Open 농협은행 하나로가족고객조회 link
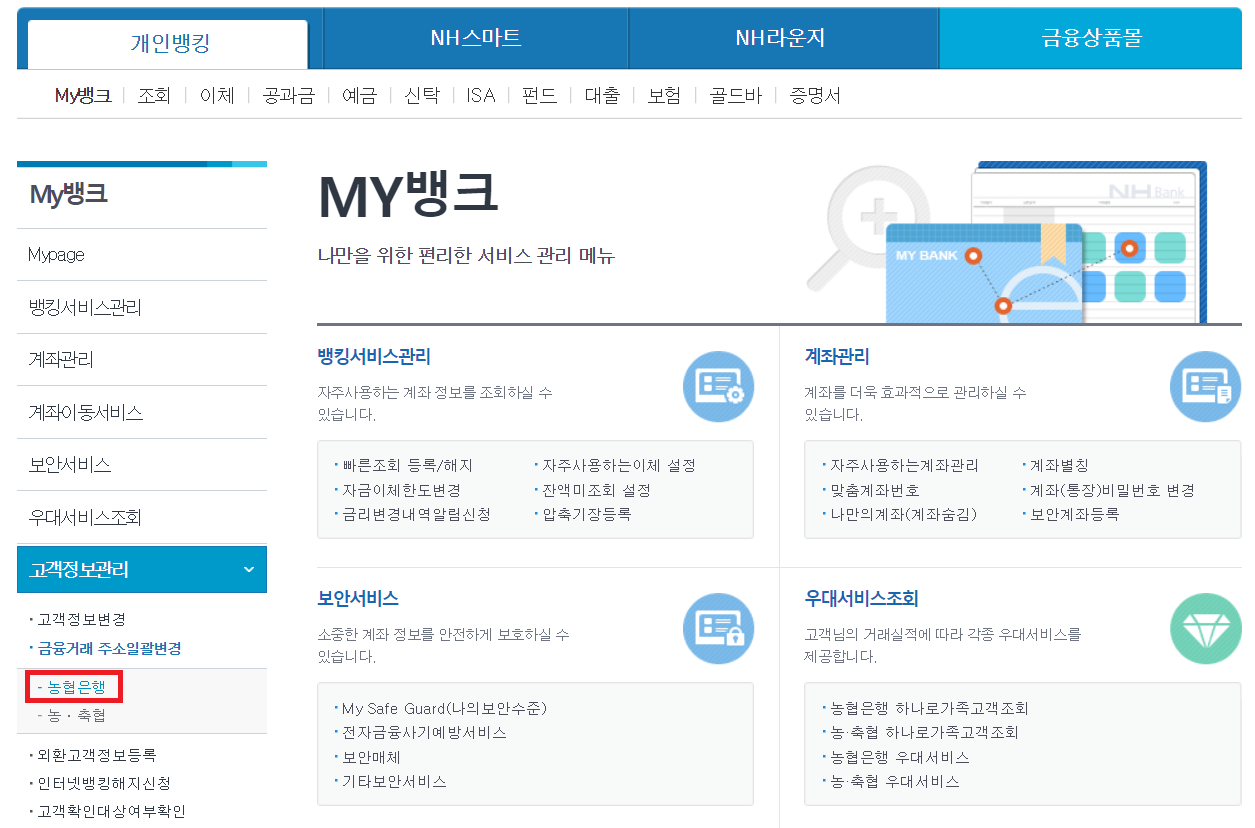Screen dimensions: 1255x828 pos(929,708)
